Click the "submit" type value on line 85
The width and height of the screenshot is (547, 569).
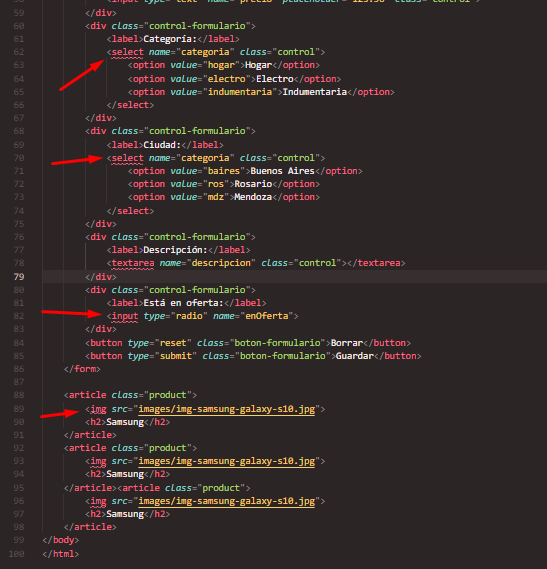pos(176,356)
